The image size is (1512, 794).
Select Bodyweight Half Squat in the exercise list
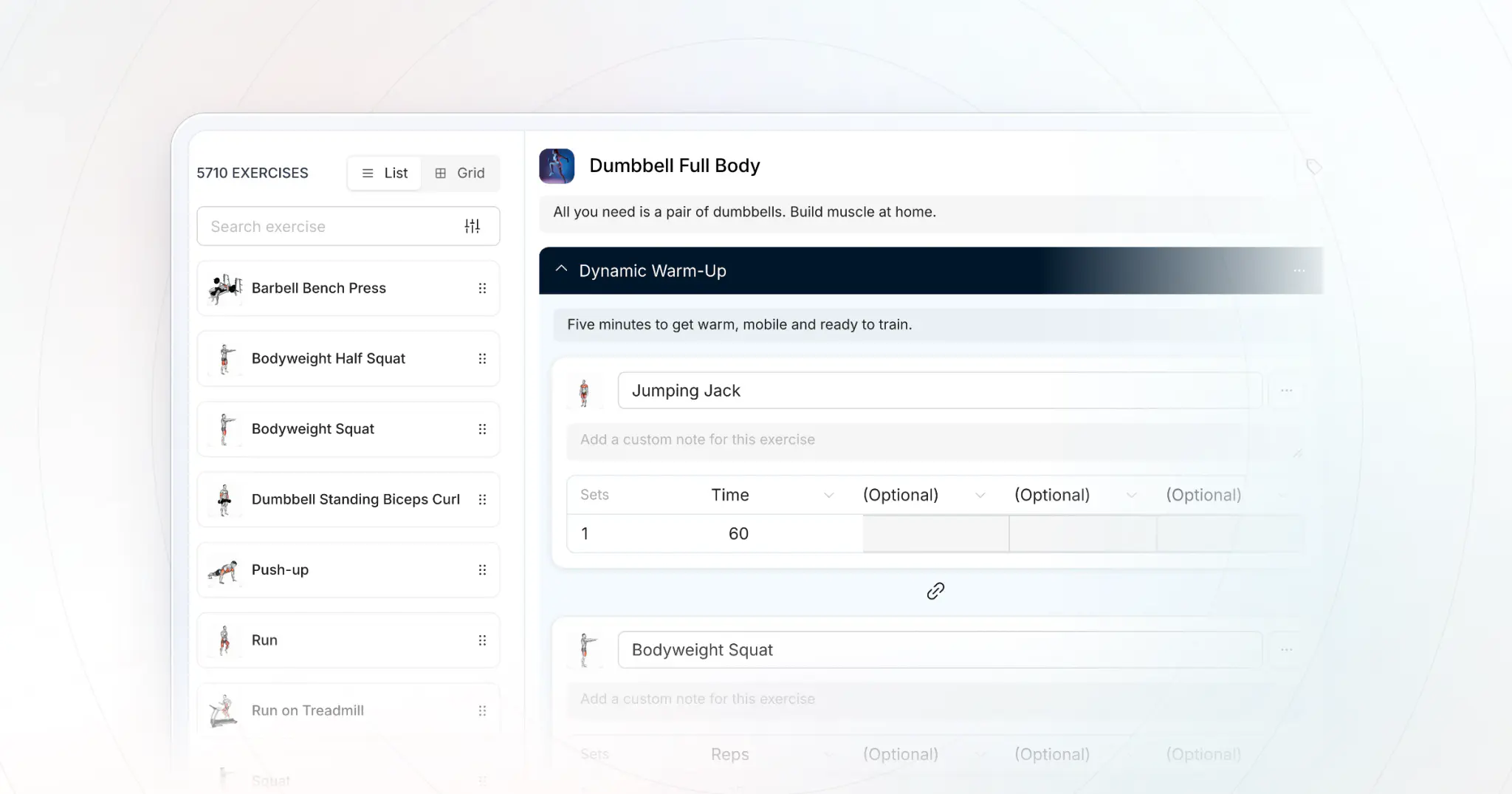[x=348, y=358]
